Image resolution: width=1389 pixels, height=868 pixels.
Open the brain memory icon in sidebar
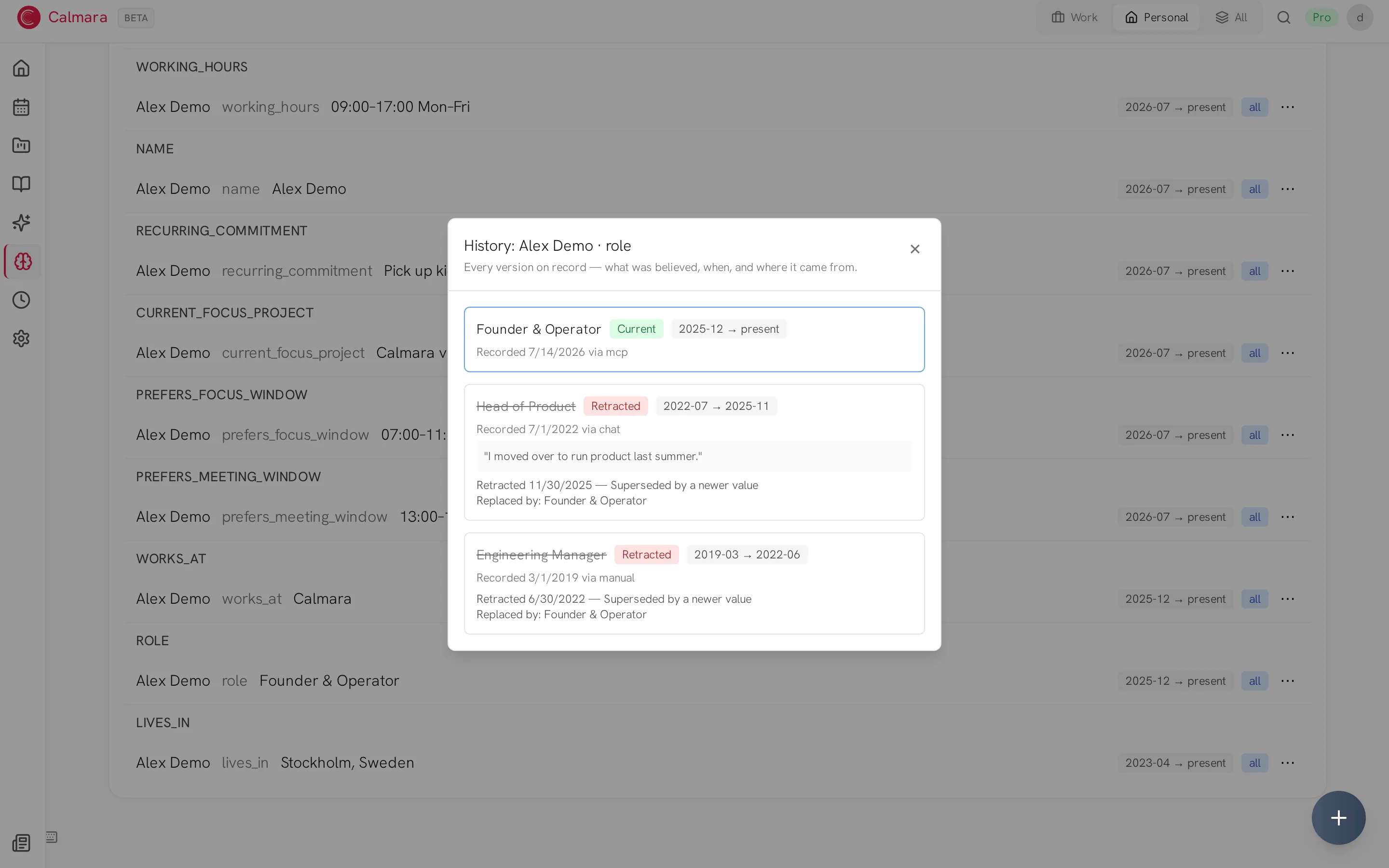point(23,261)
